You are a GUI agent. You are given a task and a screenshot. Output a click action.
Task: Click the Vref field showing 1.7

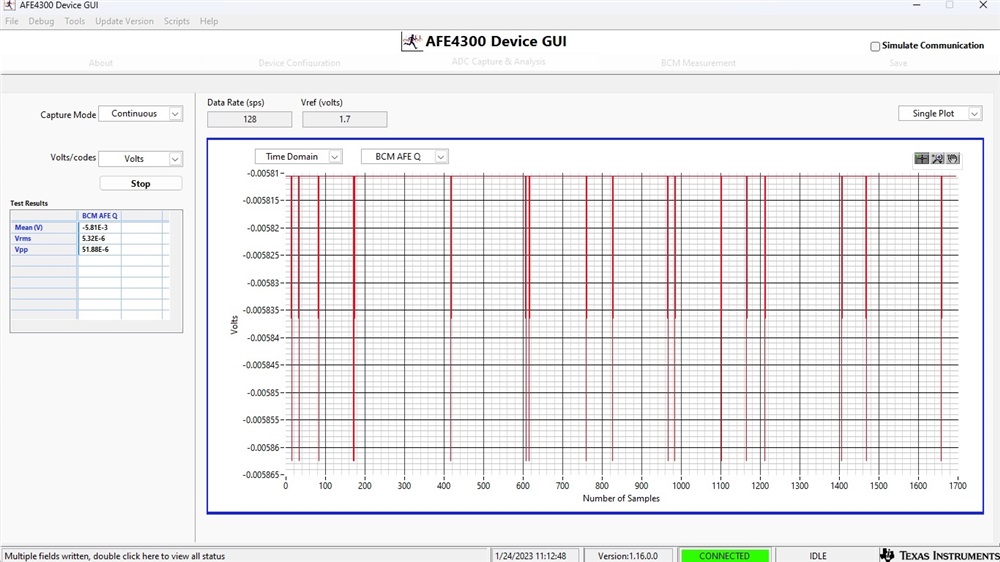click(344, 119)
